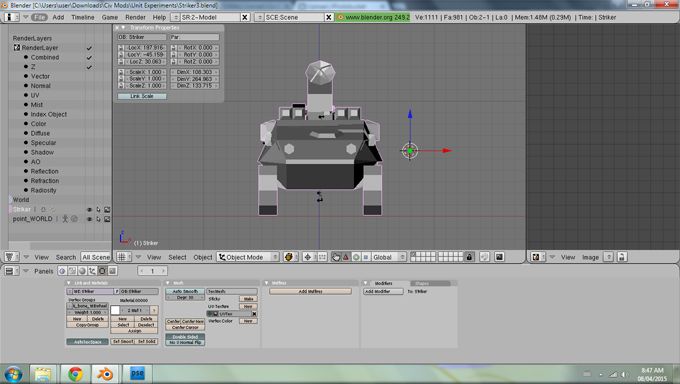Open the Add menu

click(x=58, y=17)
